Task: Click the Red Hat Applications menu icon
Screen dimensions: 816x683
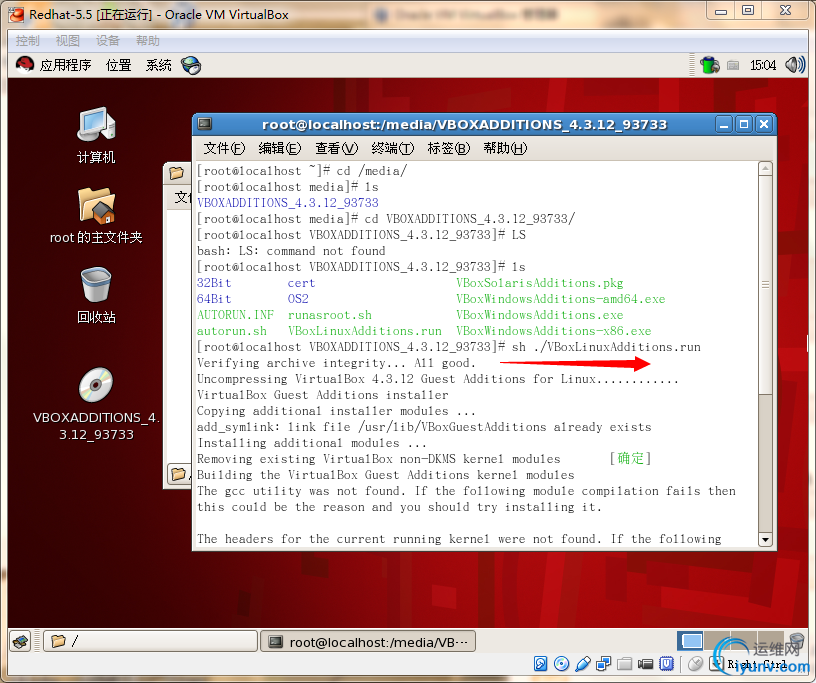Action: click(24, 65)
